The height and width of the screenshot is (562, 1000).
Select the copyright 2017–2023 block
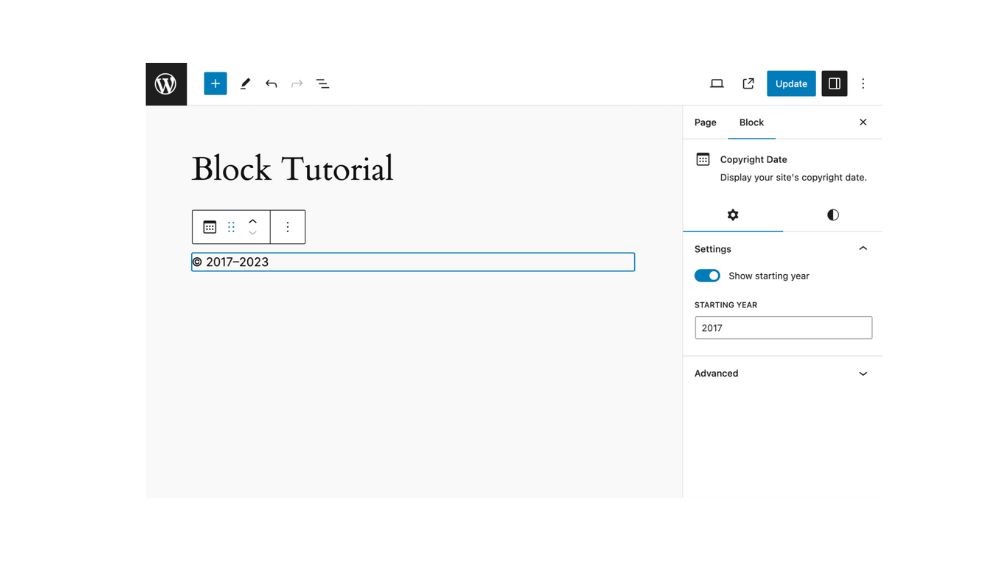tap(413, 262)
